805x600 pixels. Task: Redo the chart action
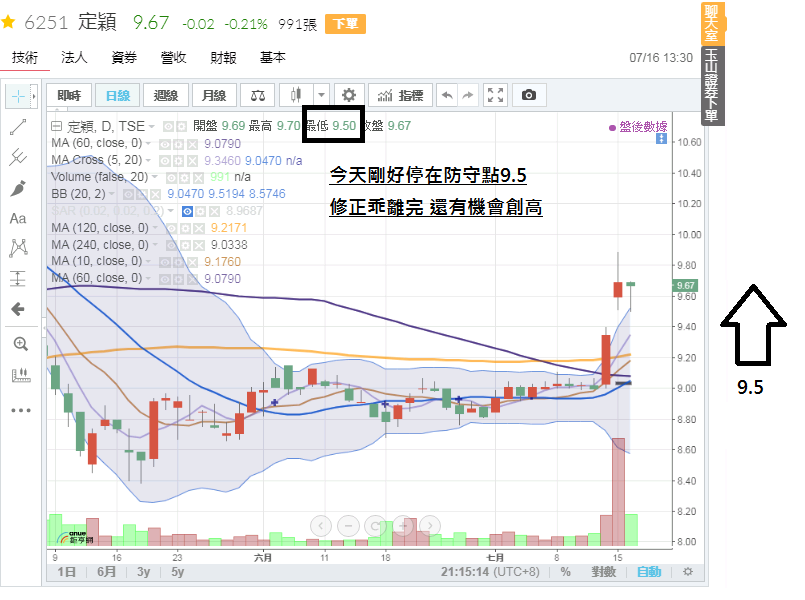pos(468,95)
